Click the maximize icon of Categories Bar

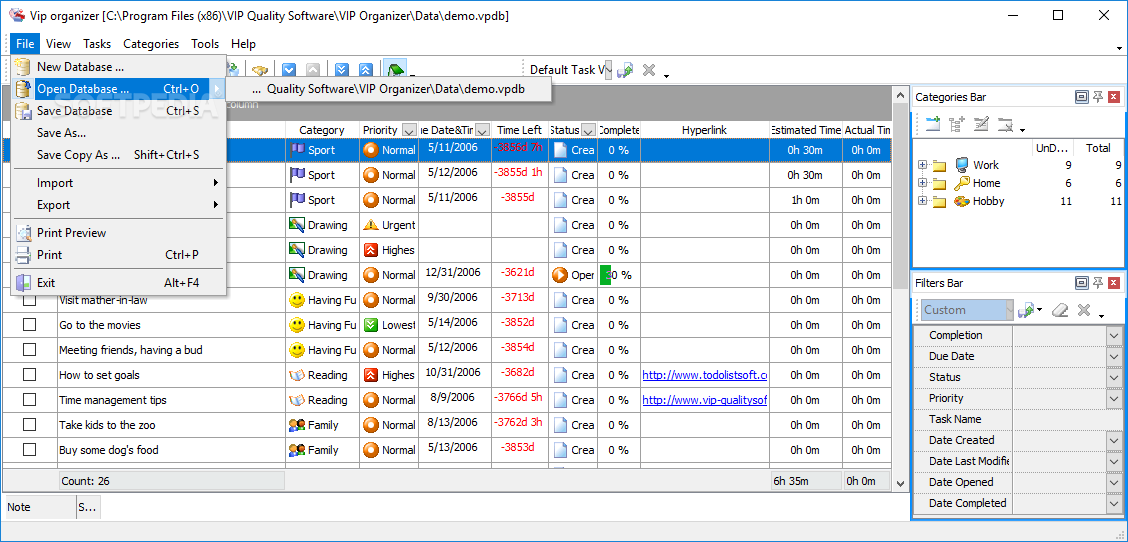pos(1081,97)
